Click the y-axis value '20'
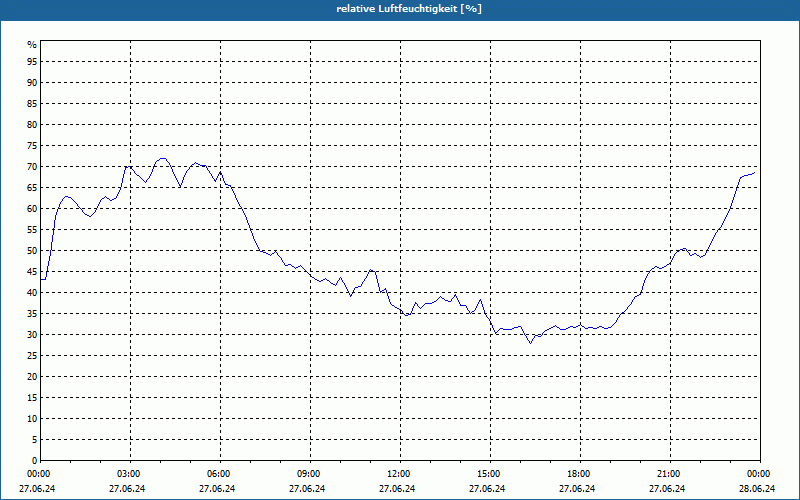This screenshot has width=800, height=500. 32,377
